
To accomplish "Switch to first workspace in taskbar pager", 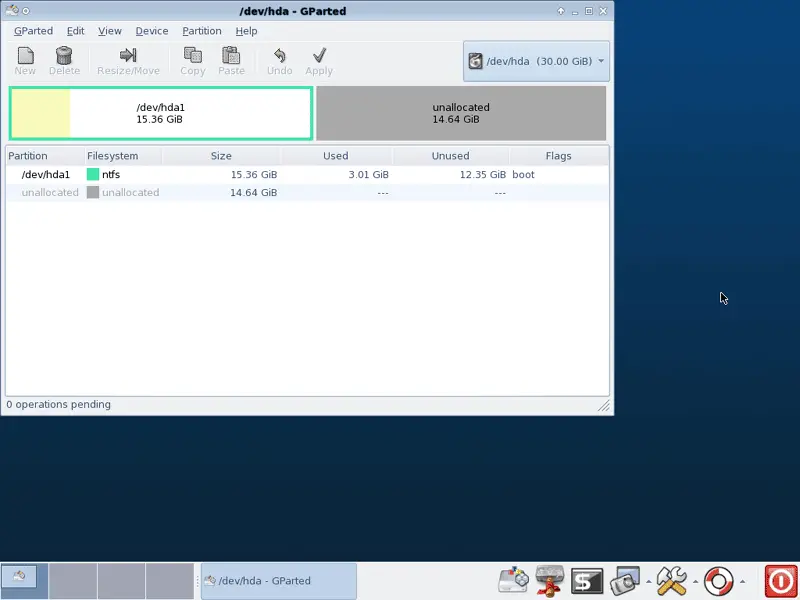I will [24, 581].
